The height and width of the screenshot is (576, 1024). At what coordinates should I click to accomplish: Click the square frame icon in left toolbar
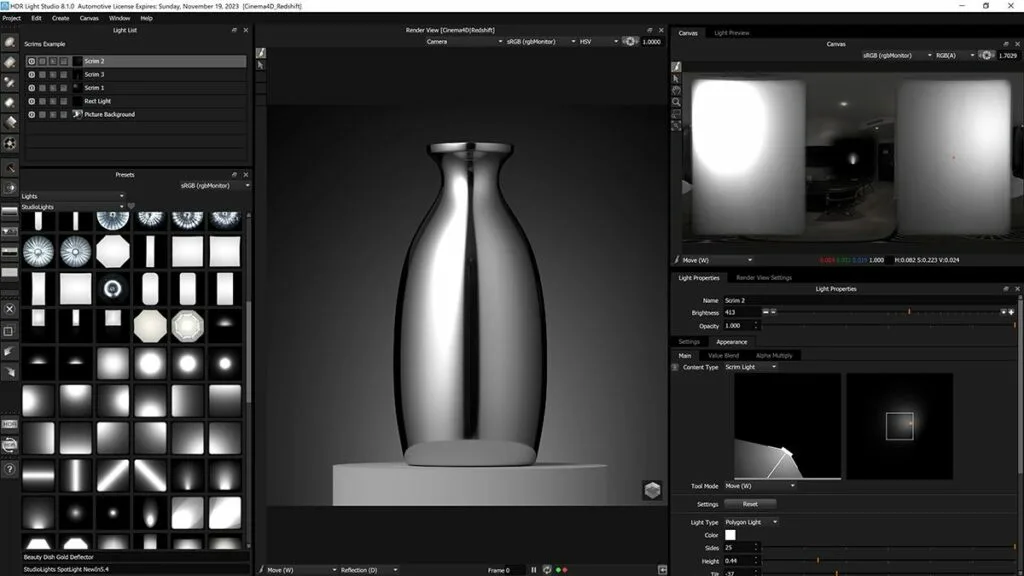10,331
